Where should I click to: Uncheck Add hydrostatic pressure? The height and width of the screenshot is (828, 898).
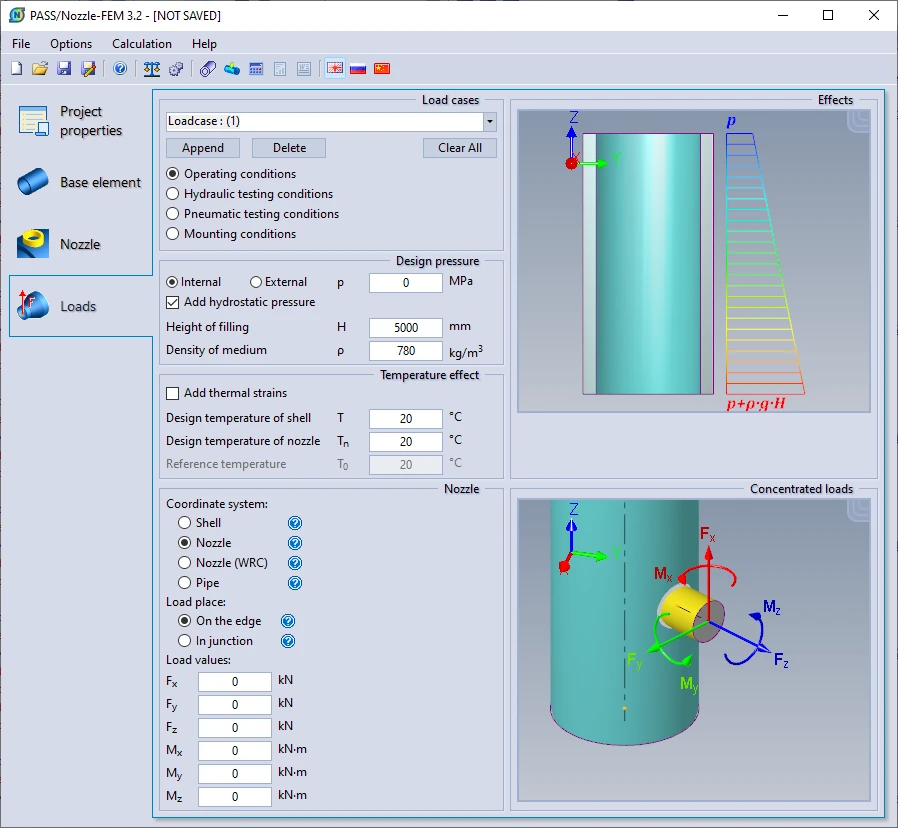coord(173,302)
